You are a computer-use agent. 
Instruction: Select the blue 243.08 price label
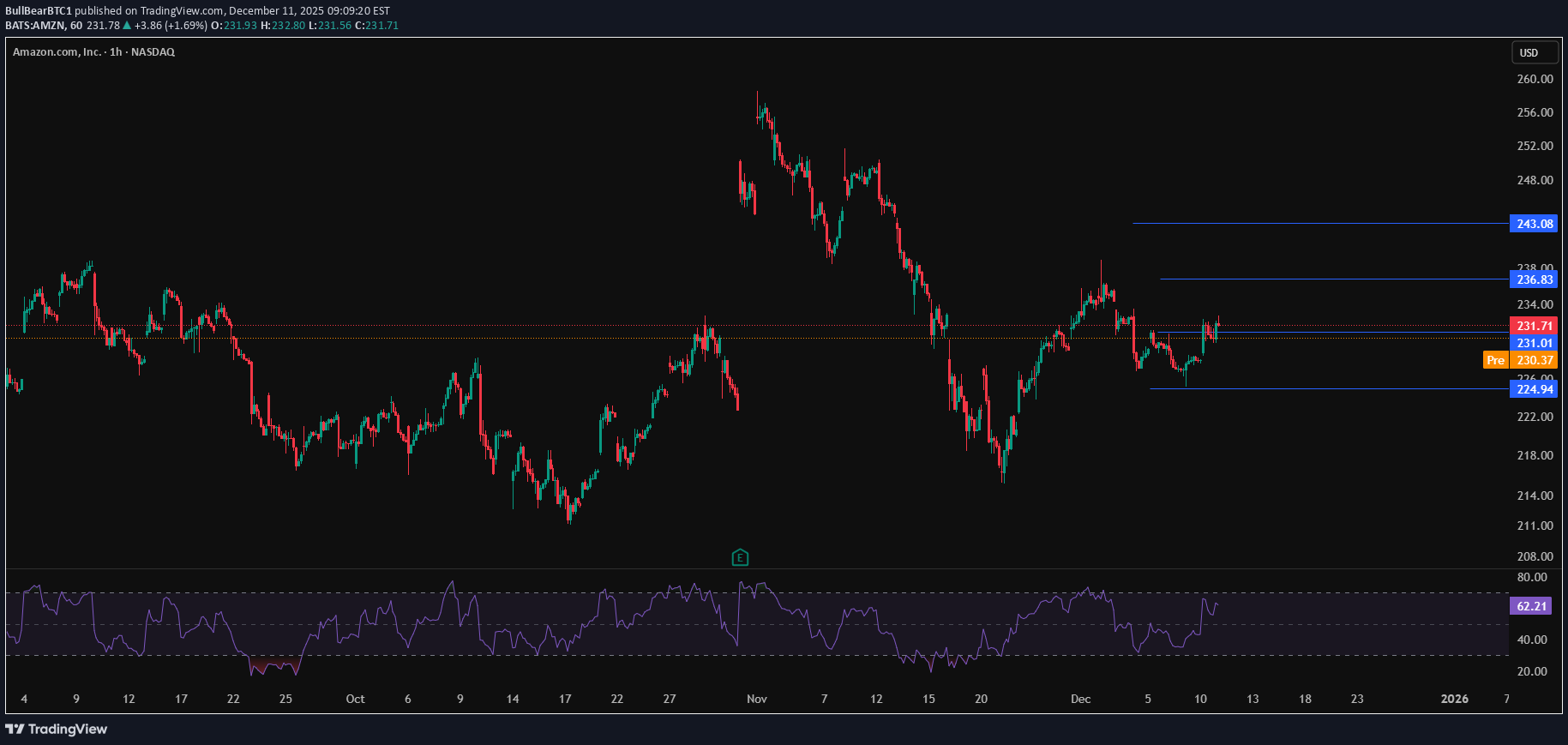[1534, 224]
